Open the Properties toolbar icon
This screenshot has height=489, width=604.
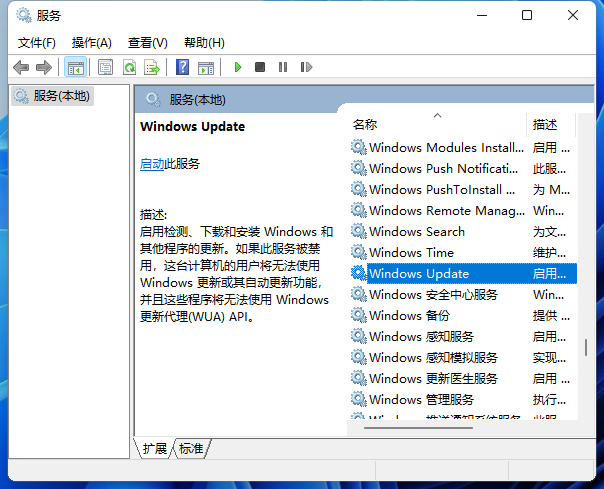(105, 67)
